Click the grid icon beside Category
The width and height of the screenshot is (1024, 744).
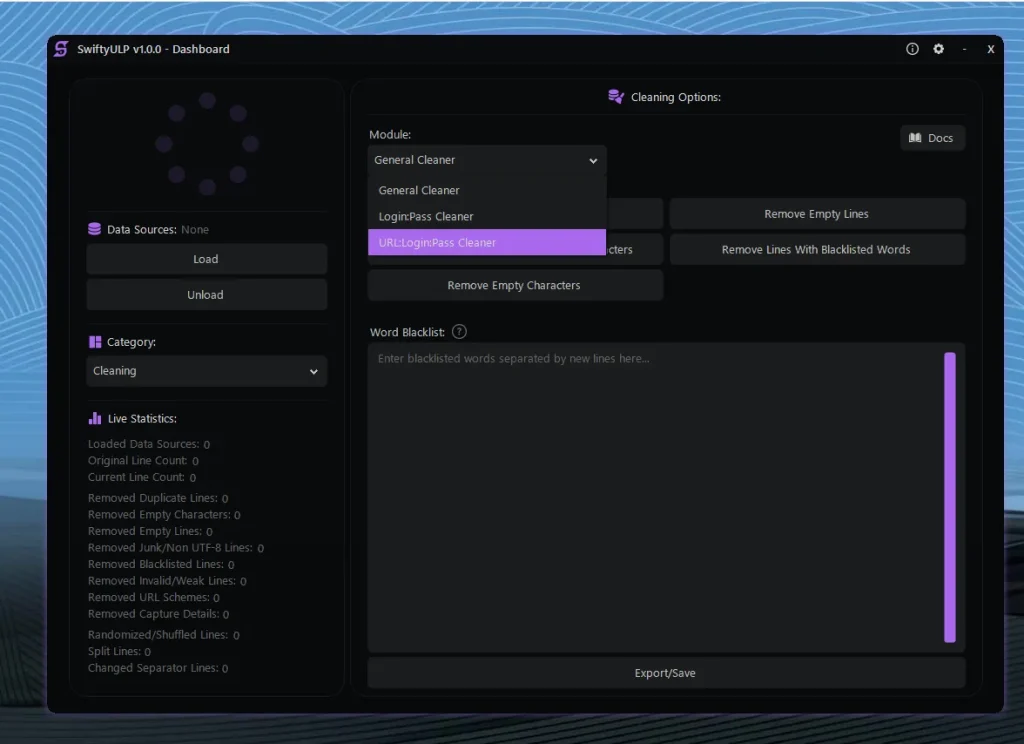[93, 341]
